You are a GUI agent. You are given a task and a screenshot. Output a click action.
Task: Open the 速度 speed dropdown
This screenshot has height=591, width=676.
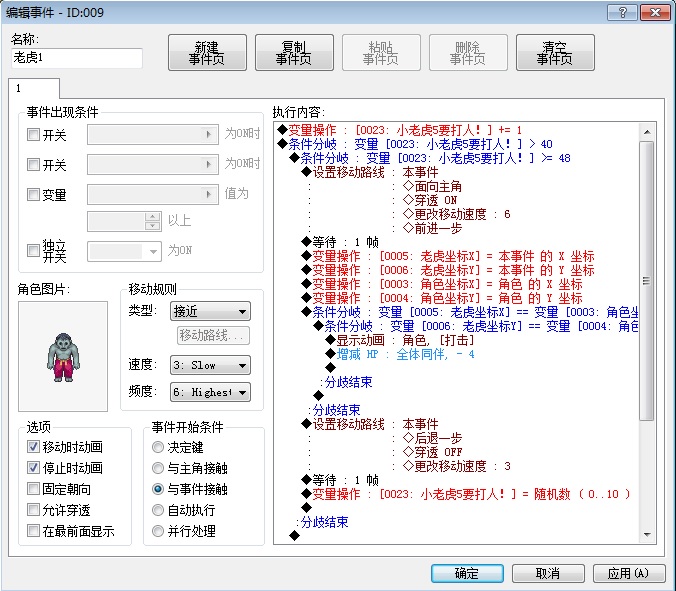pyautogui.click(x=210, y=365)
